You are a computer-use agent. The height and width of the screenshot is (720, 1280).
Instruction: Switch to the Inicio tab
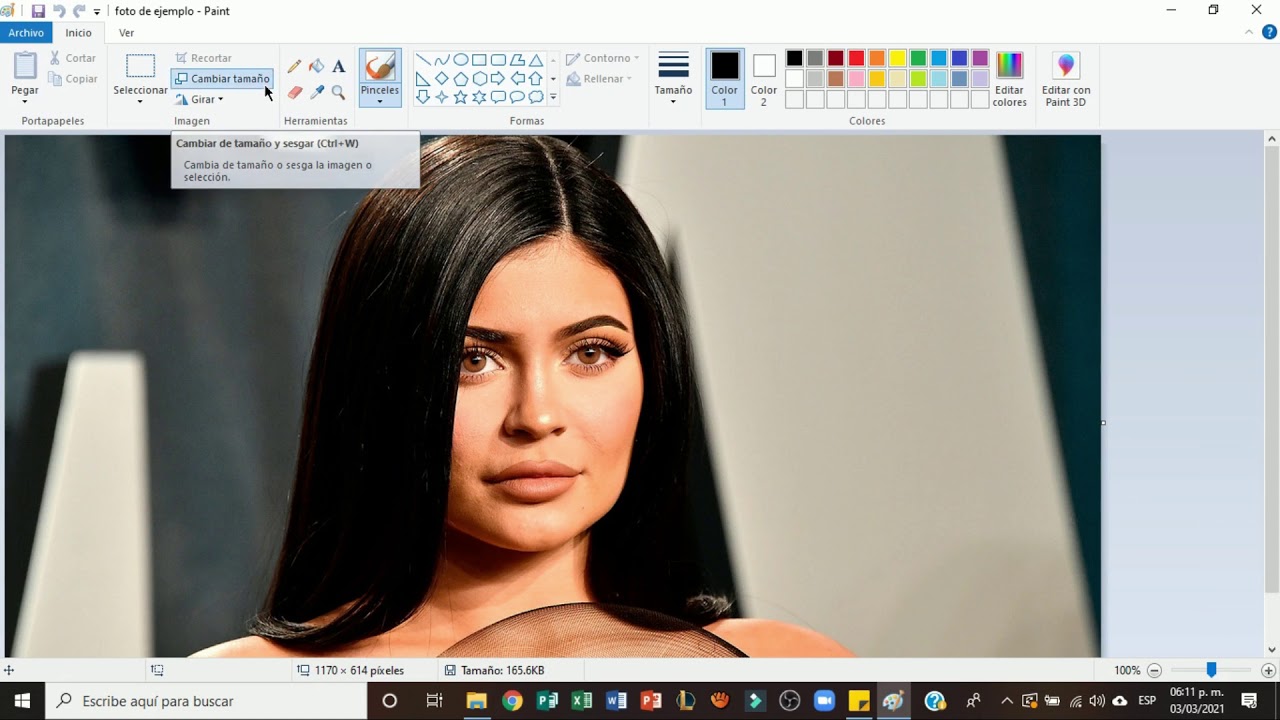[x=79, y=33]
